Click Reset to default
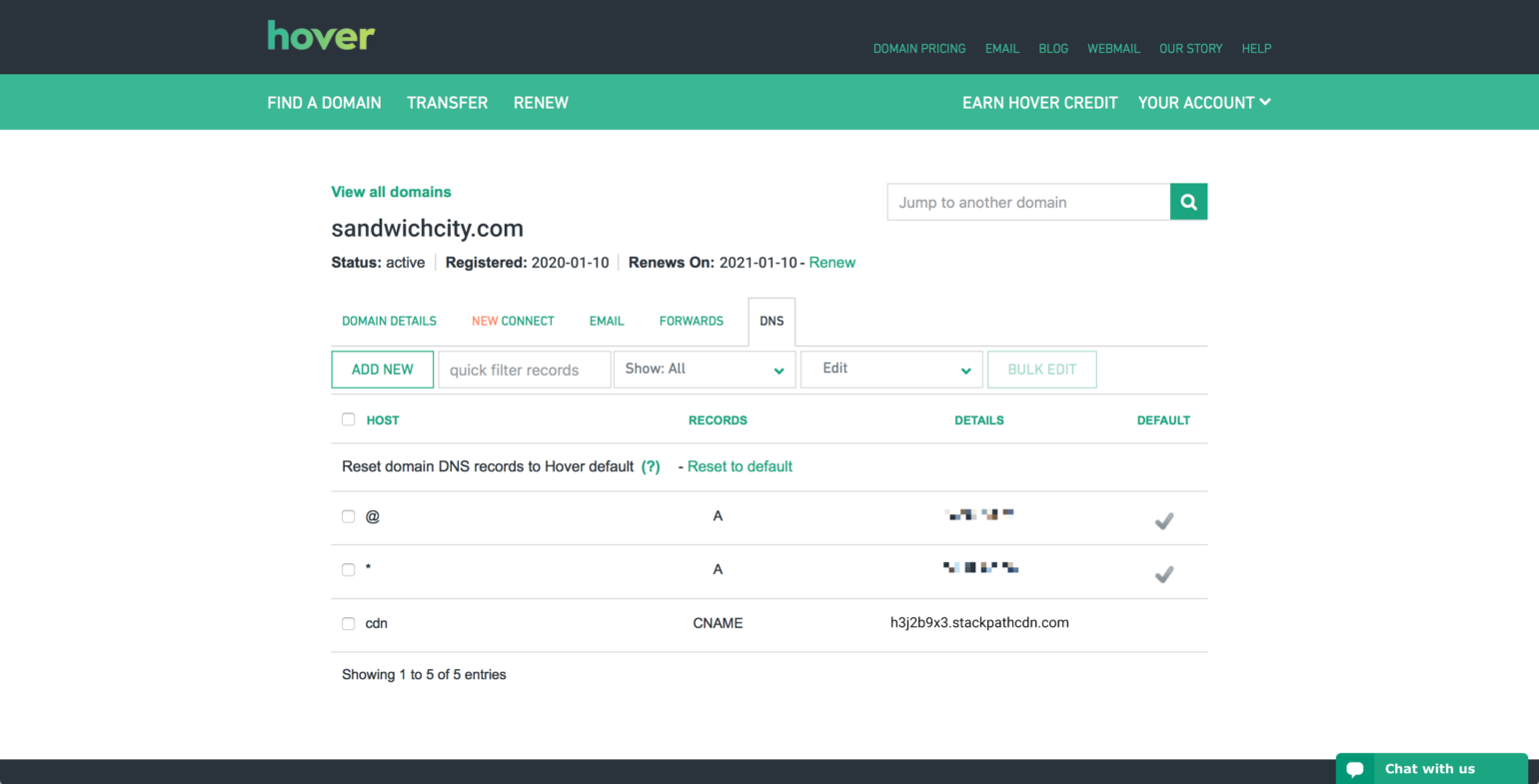Viewport: 1539px width, 784px height. pos(740,466)
